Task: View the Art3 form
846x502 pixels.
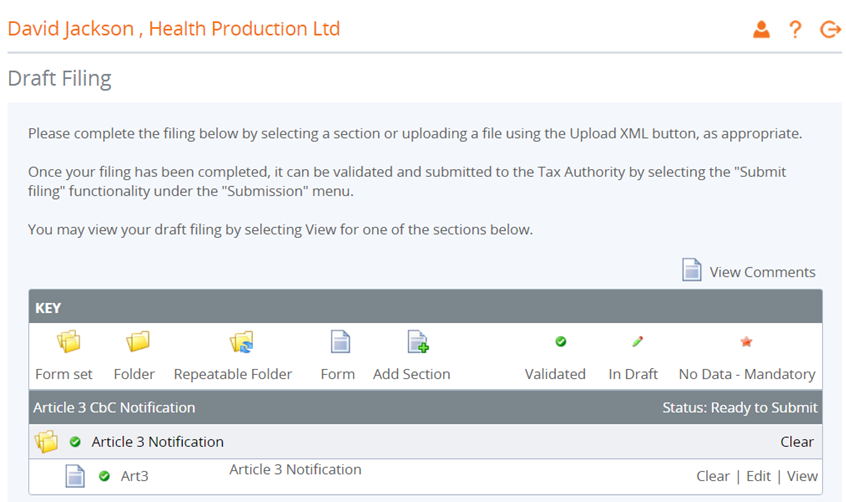Action: 802,476
